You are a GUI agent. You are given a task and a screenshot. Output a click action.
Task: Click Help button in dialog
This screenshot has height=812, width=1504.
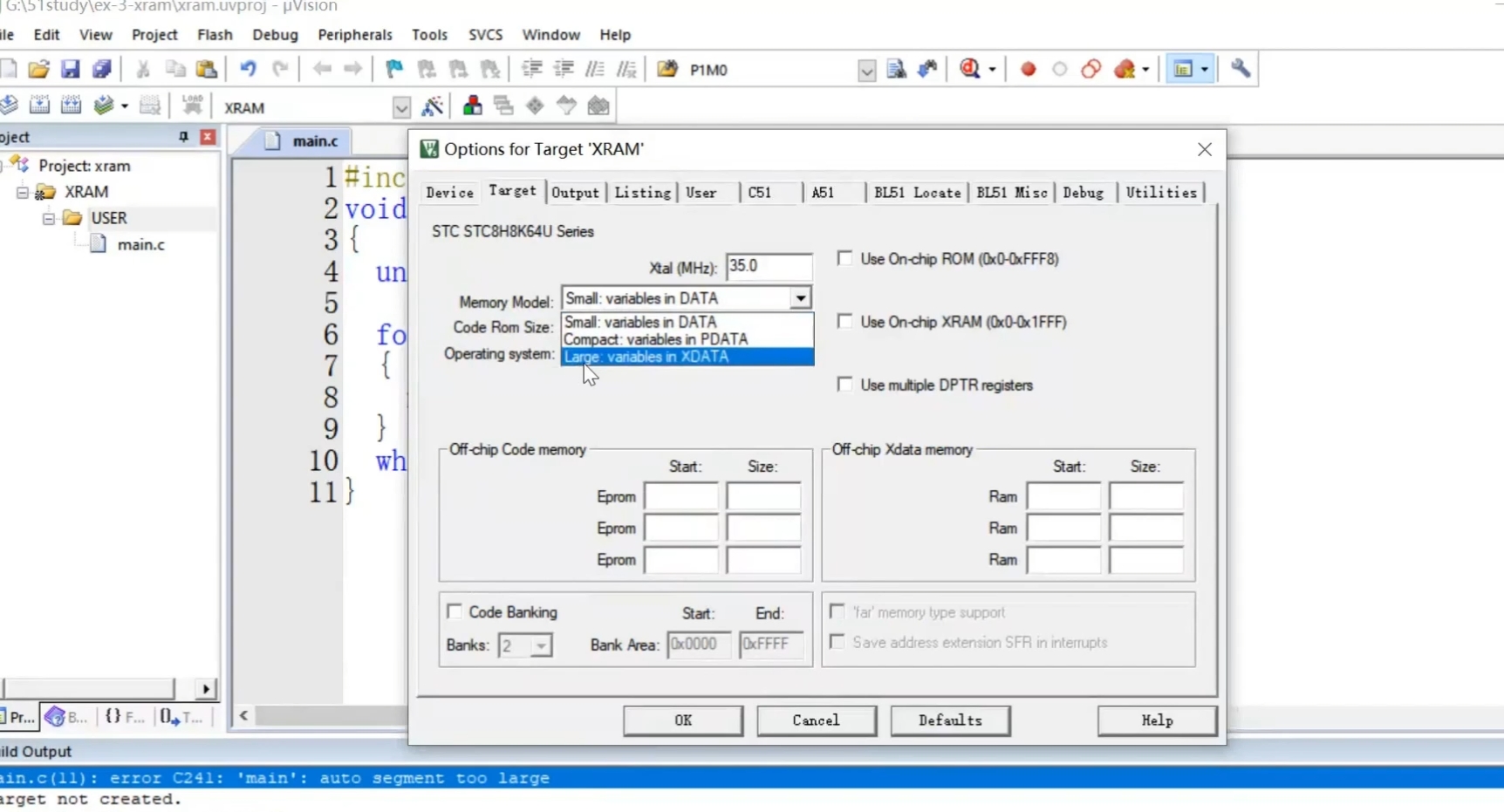coord(1157,720)
